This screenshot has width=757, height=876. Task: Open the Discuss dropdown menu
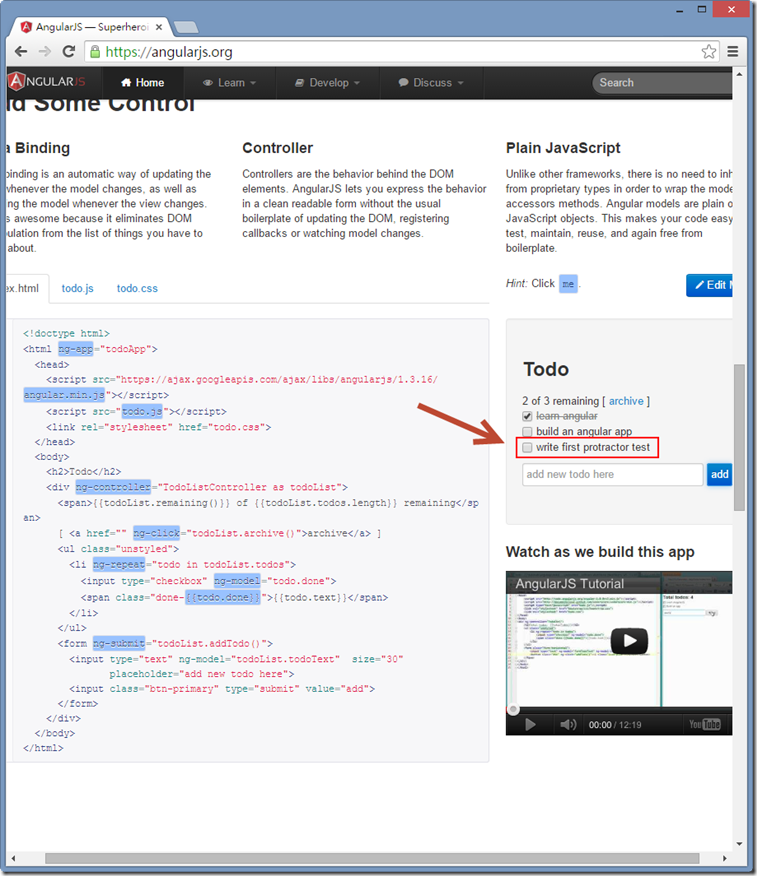pos(431,83)
